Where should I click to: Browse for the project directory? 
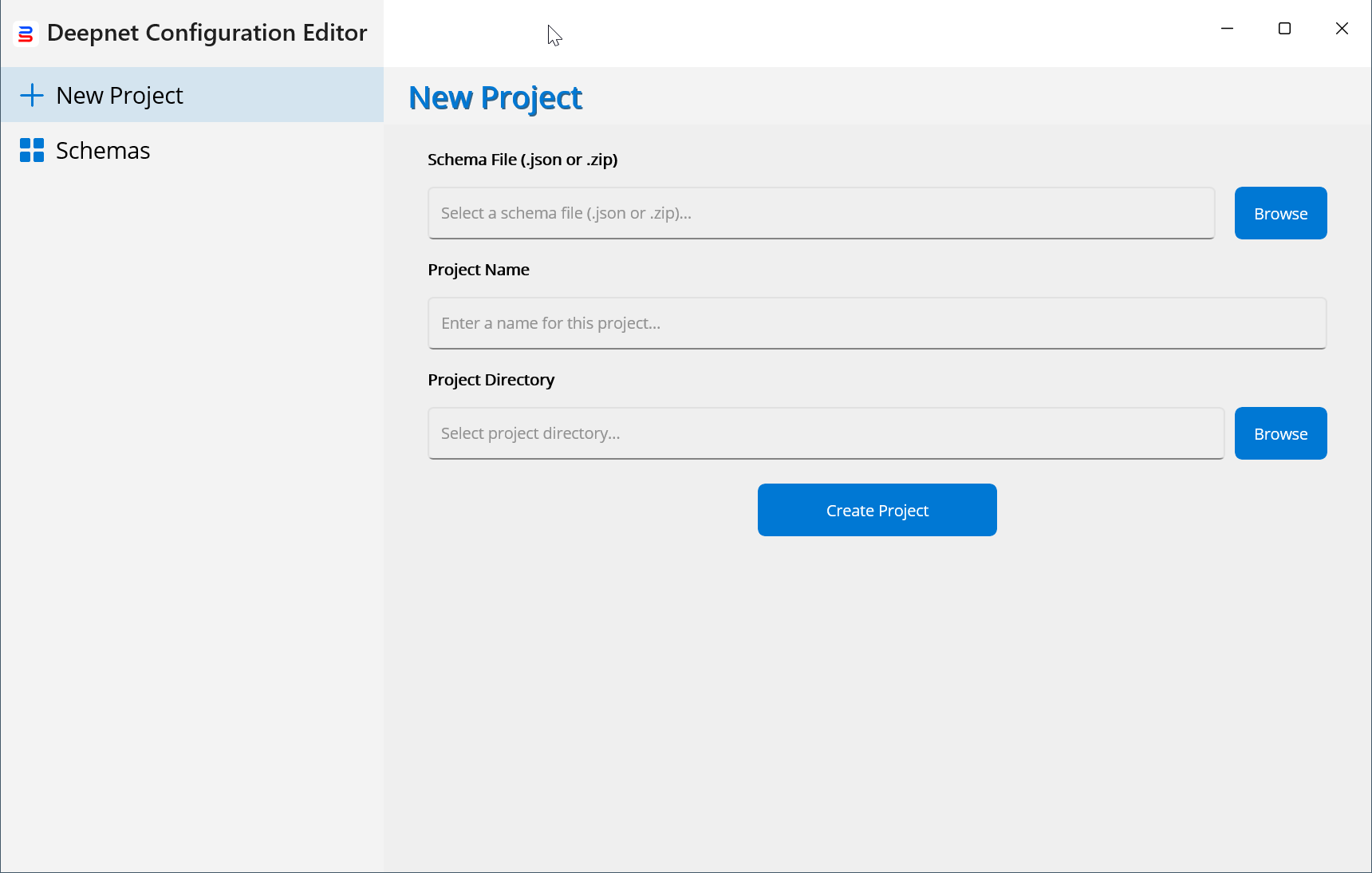[x=1280, y=433]
